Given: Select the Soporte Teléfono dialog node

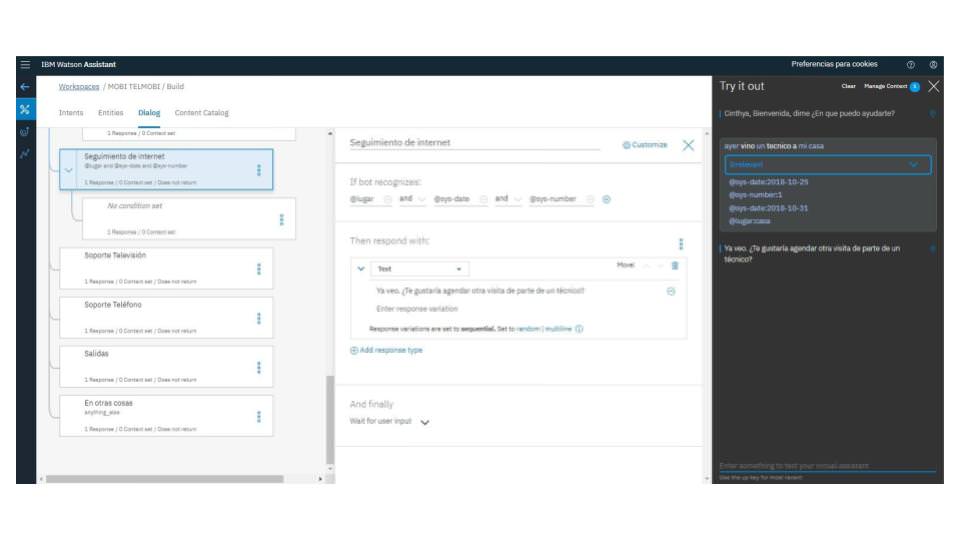Looking at the screenshot, I should coord(167,317).
